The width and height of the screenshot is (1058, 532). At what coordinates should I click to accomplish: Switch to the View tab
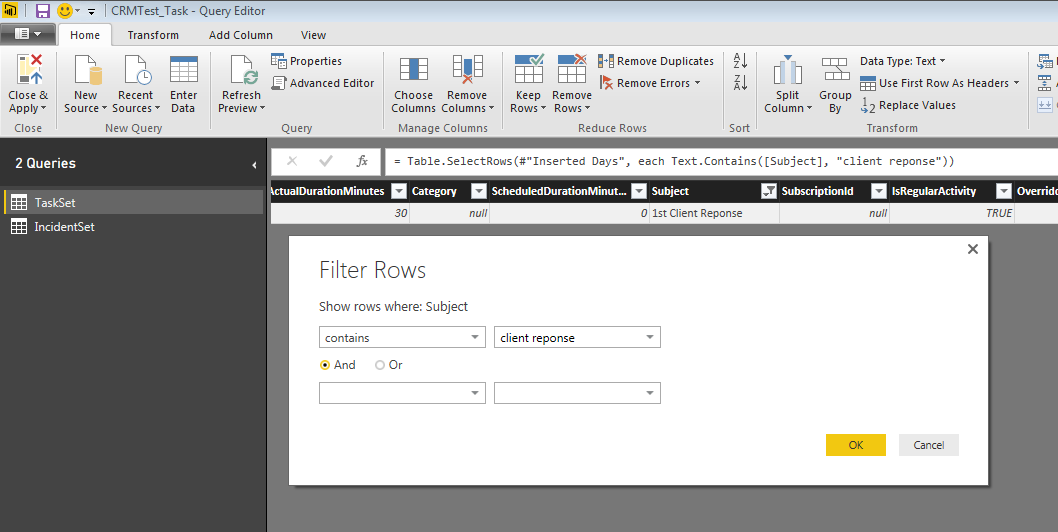tap(313, 35)
